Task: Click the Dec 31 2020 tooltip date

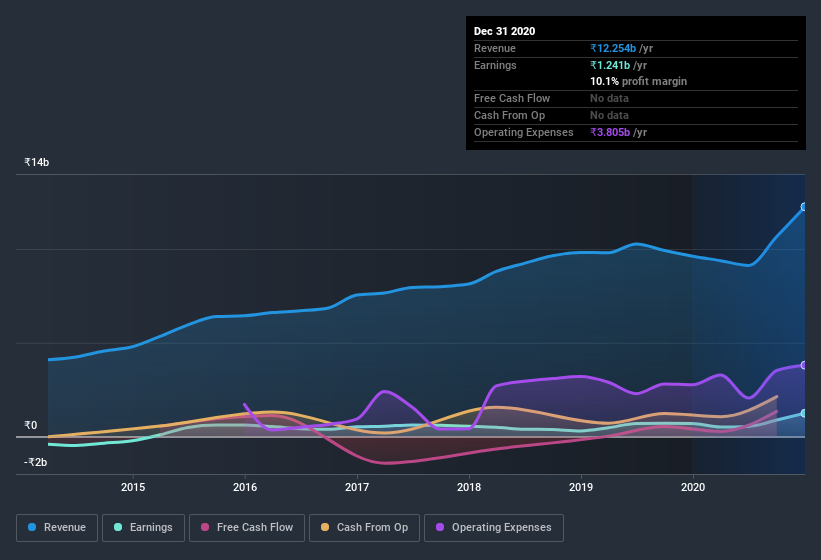Action: pos(504,31)
